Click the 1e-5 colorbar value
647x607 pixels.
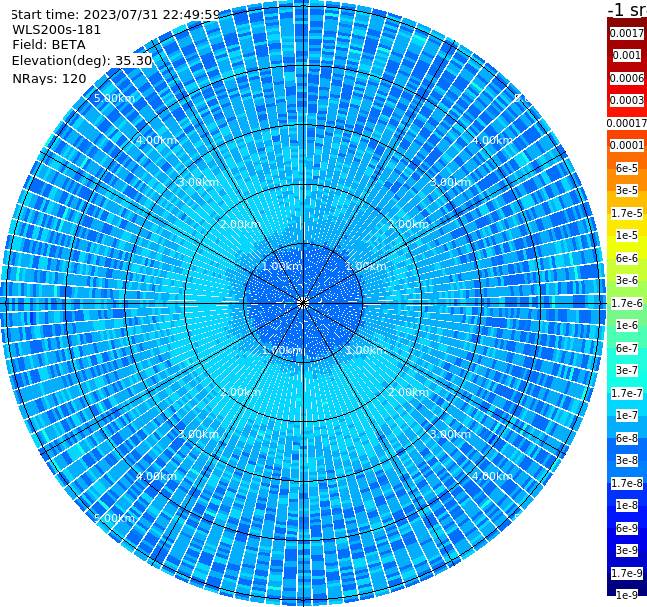[627, 235]
